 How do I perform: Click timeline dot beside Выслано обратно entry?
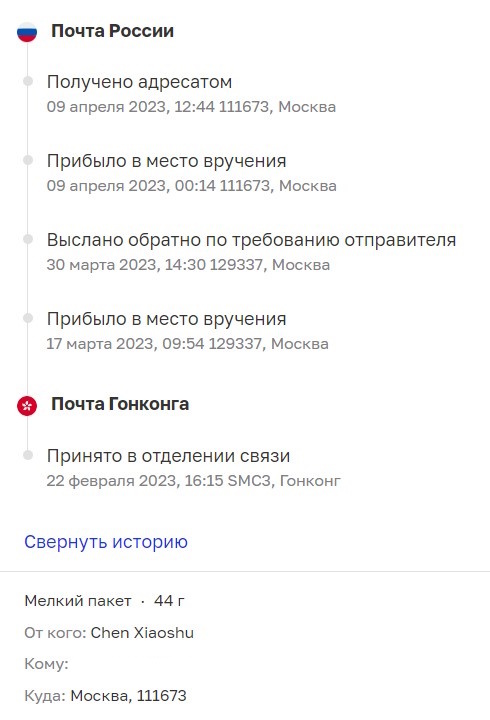(28, 239)
